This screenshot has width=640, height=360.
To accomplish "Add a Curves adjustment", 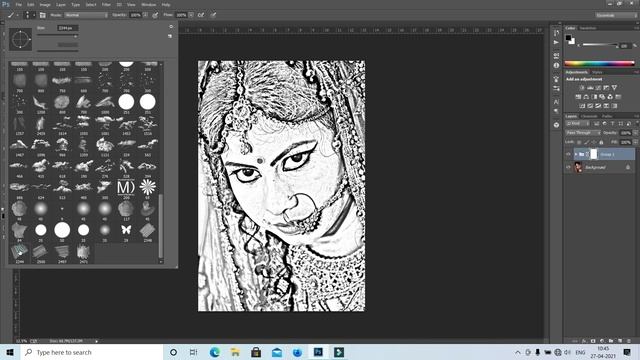I will (598, 88).
